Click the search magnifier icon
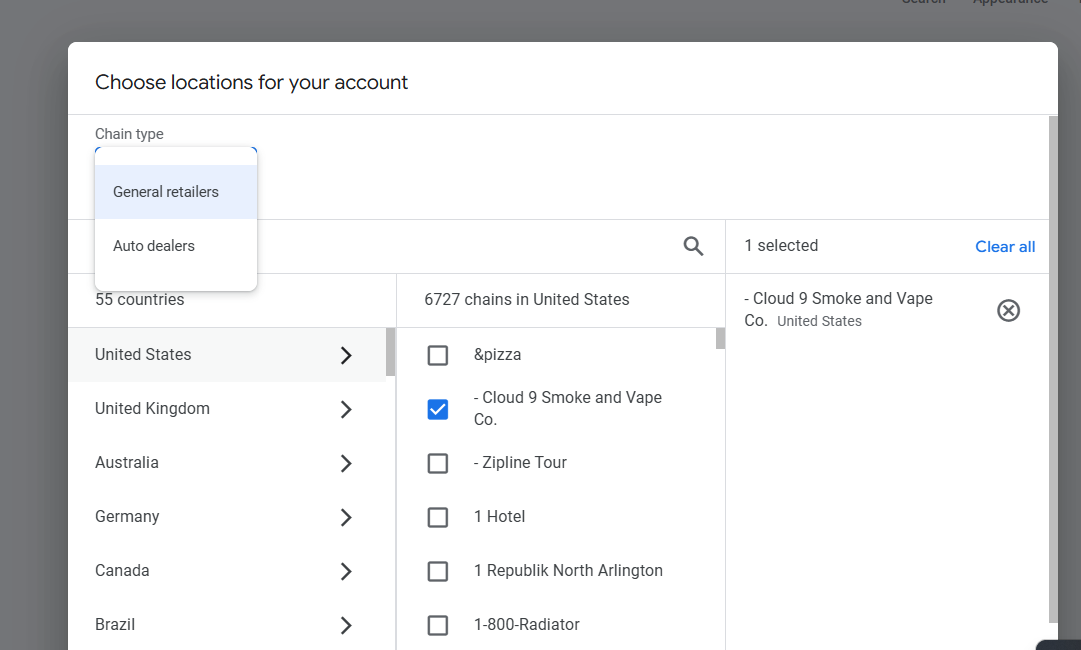 [x=693, y=246]
